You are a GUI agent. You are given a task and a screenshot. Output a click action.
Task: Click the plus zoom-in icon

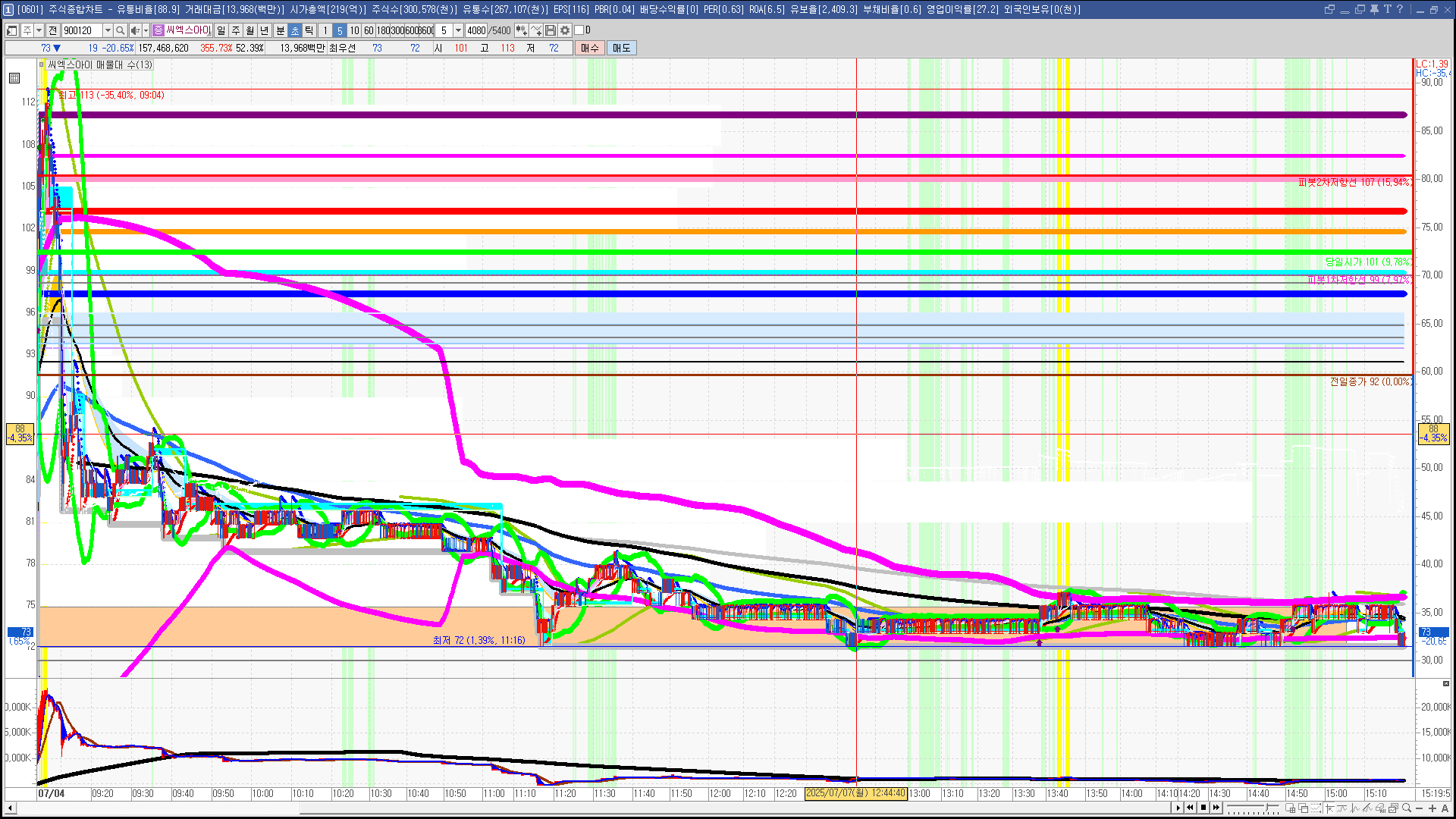(1432, 808)
